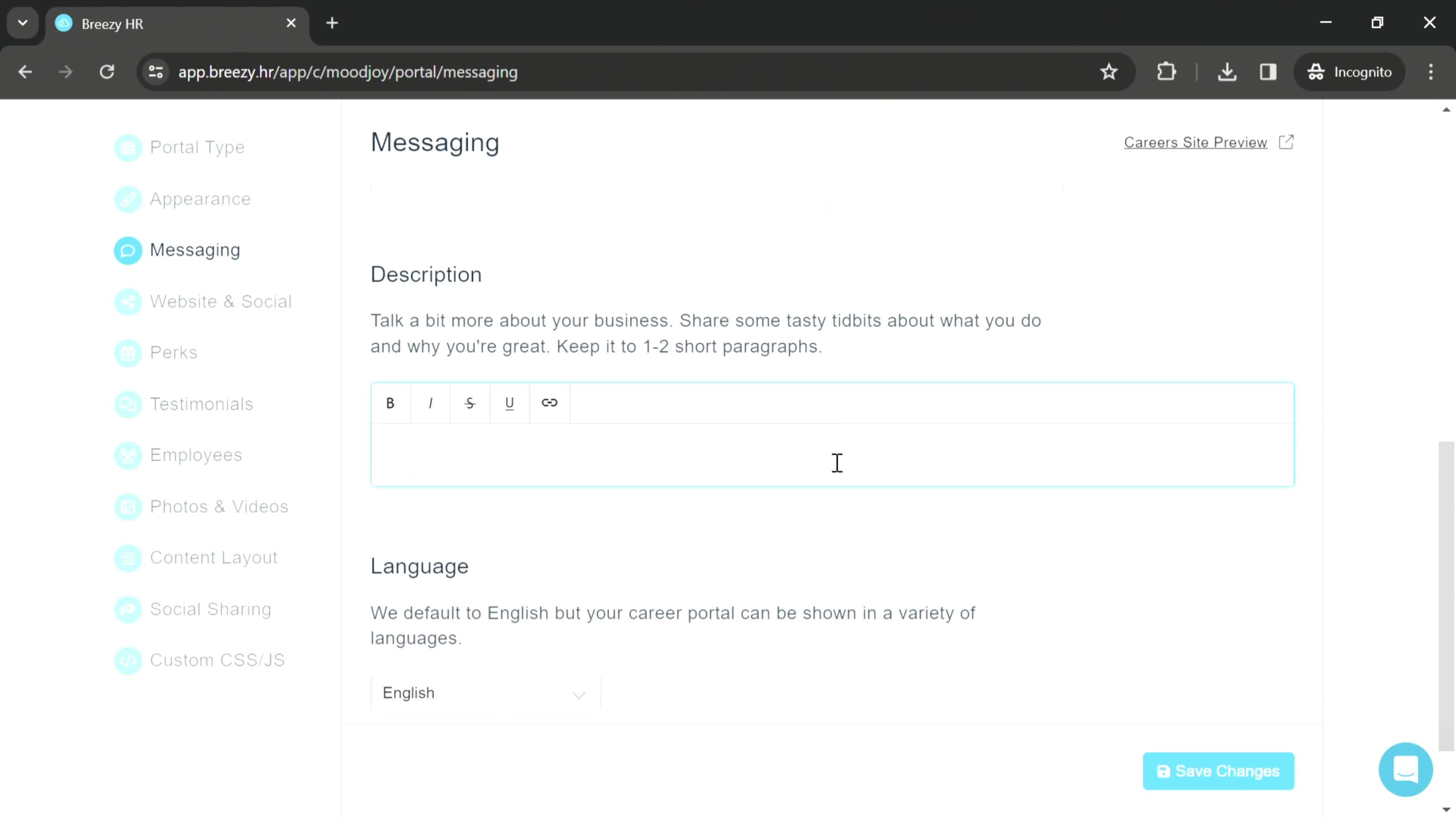This screenshot has height=819, width=1456.
Task: Navigate to Social Sharing section
Action: pyautogui.click(x=211, y=609)
